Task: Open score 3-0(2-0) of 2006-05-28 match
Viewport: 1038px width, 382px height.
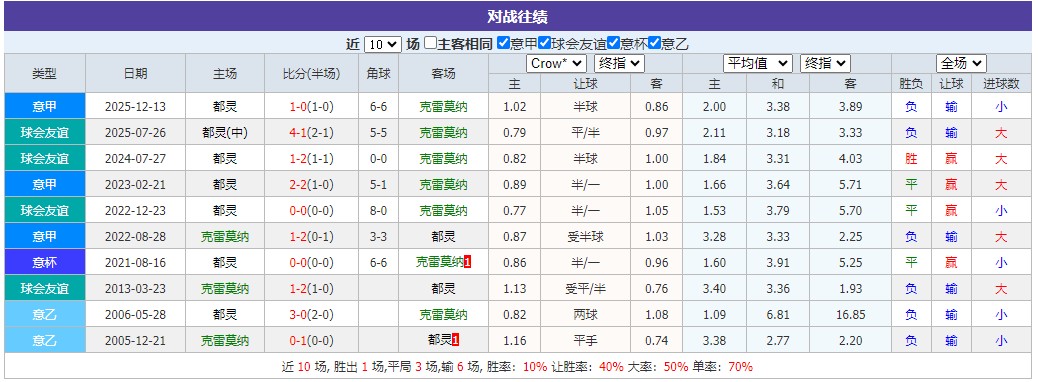Action: (x=311, y=314)
